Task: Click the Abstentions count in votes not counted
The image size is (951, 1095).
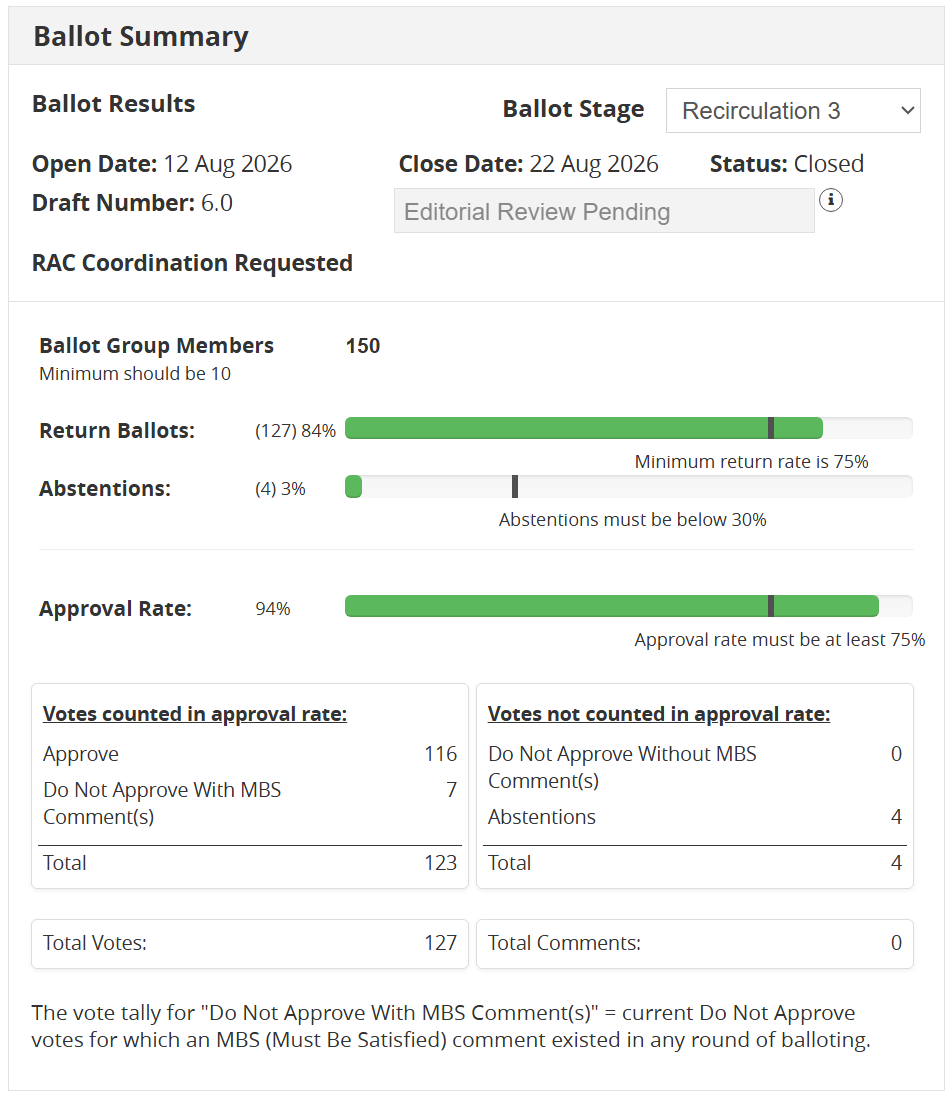Action: click(x=896, y=816)
